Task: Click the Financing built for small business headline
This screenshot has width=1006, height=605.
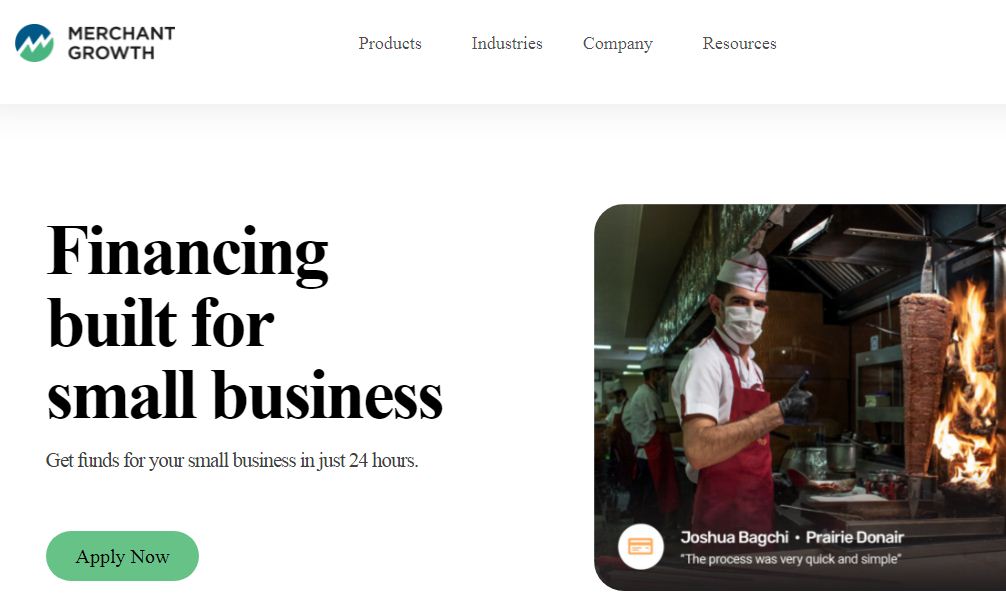Action: [244, 323]
